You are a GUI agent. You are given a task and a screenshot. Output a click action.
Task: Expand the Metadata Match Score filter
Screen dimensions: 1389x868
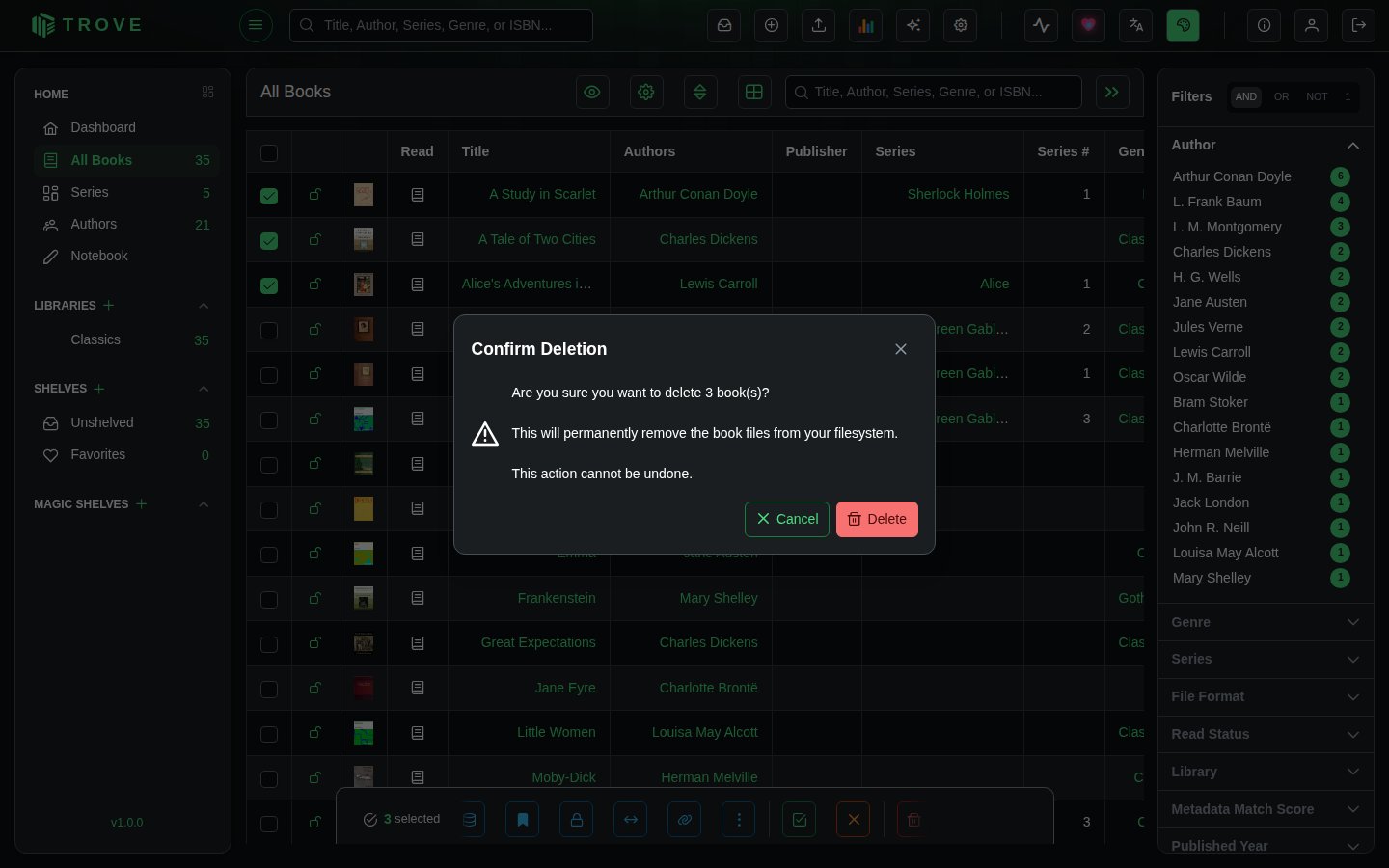1266,809
